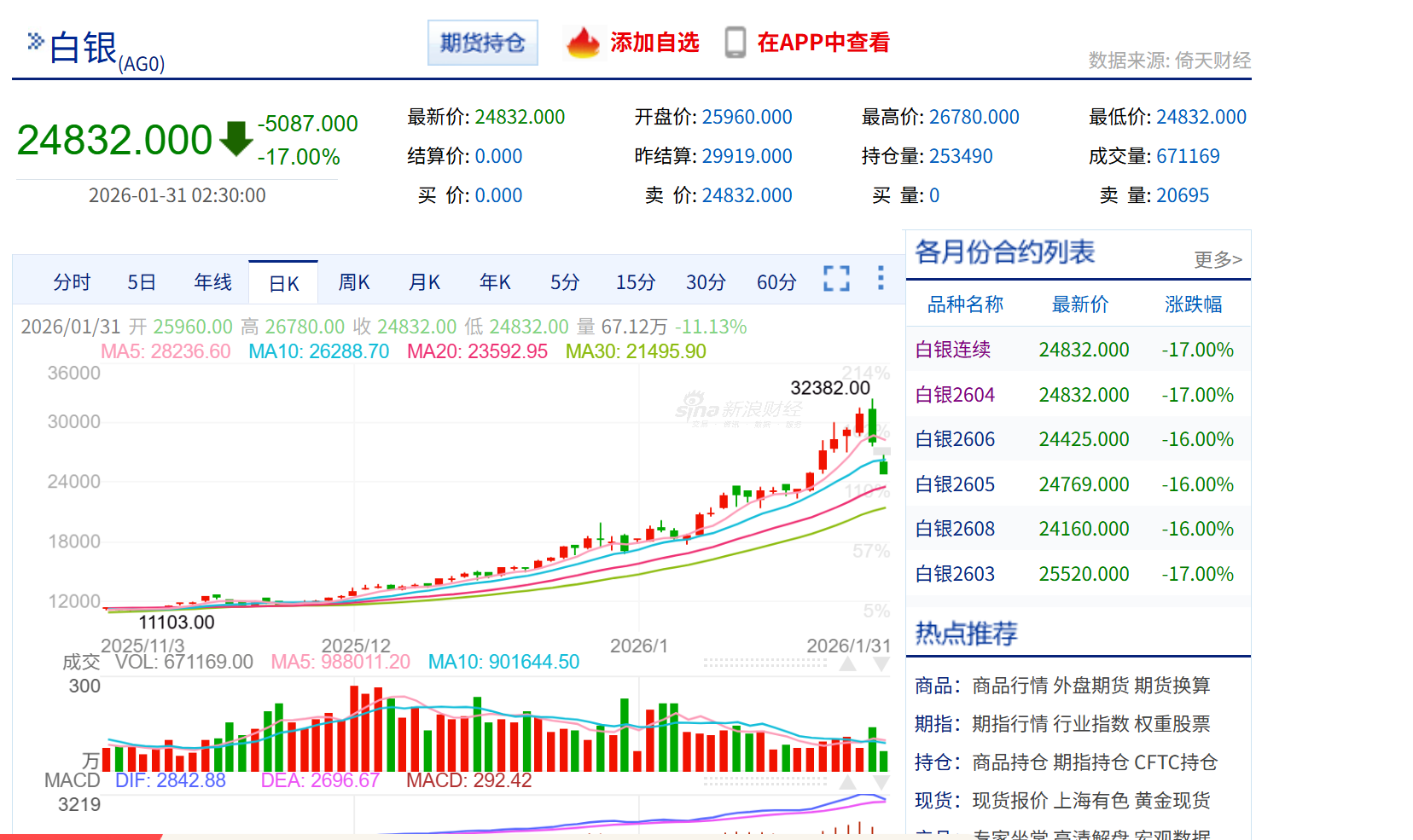Move the volume panel down with its arrow

coord(881,664)
